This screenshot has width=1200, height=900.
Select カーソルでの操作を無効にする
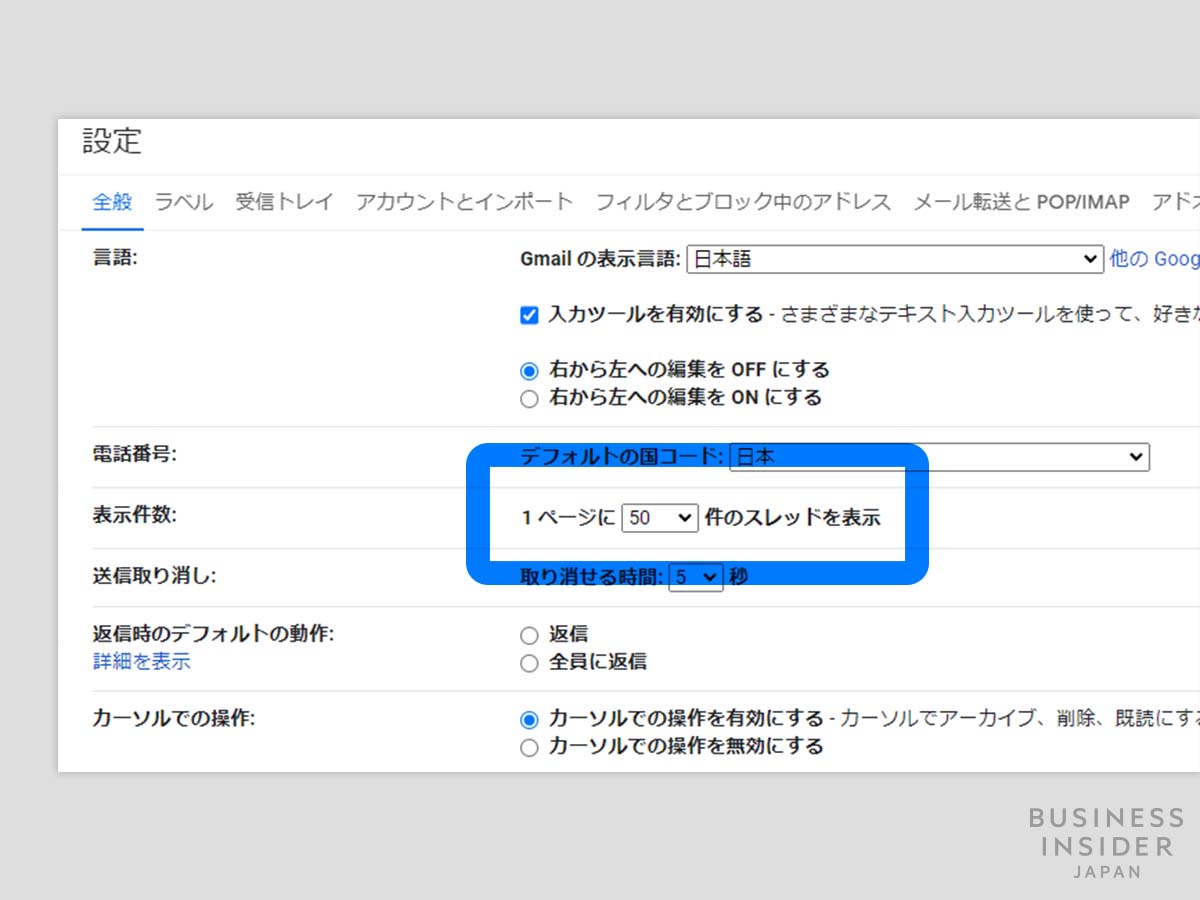pos(529,746)
